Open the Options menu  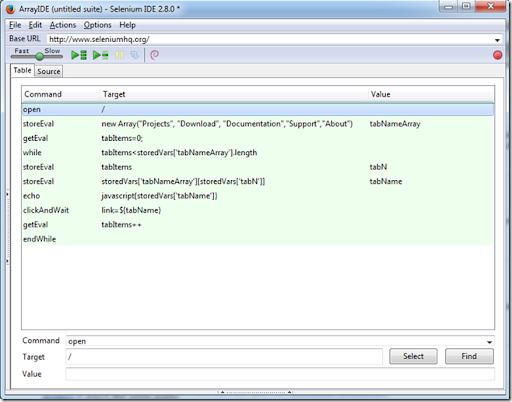click(x=97, y=25)
